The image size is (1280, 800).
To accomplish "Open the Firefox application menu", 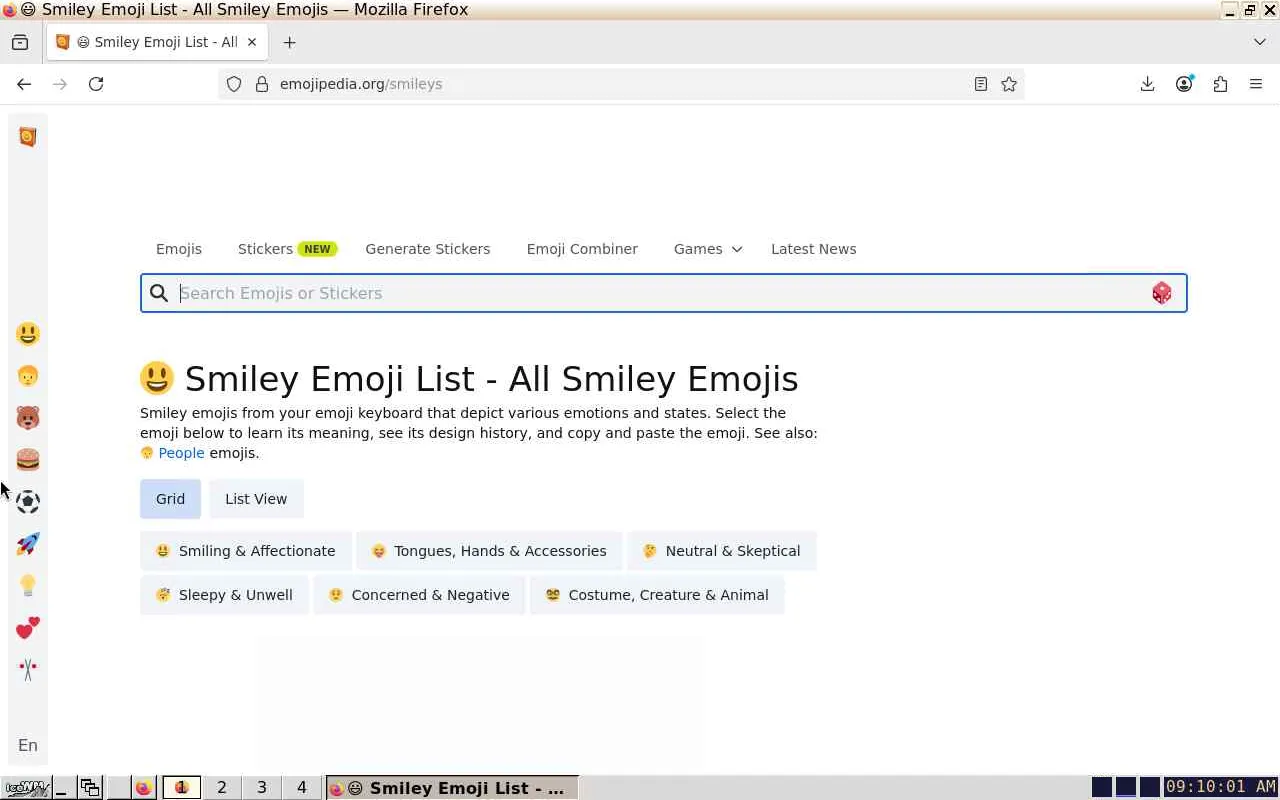I will pos(1256,84).
